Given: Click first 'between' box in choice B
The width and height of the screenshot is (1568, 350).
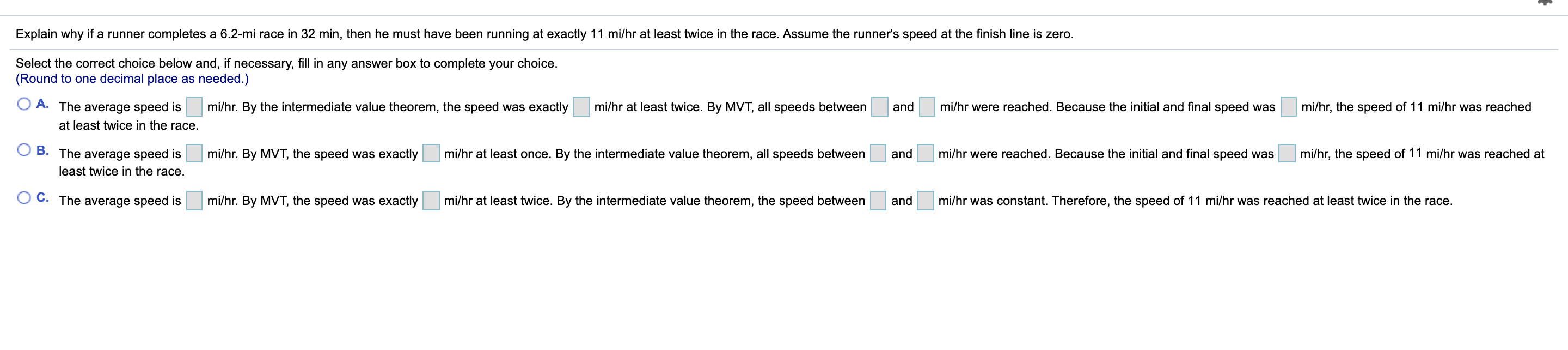Looking at the screenshot, I should click(878, 153).
